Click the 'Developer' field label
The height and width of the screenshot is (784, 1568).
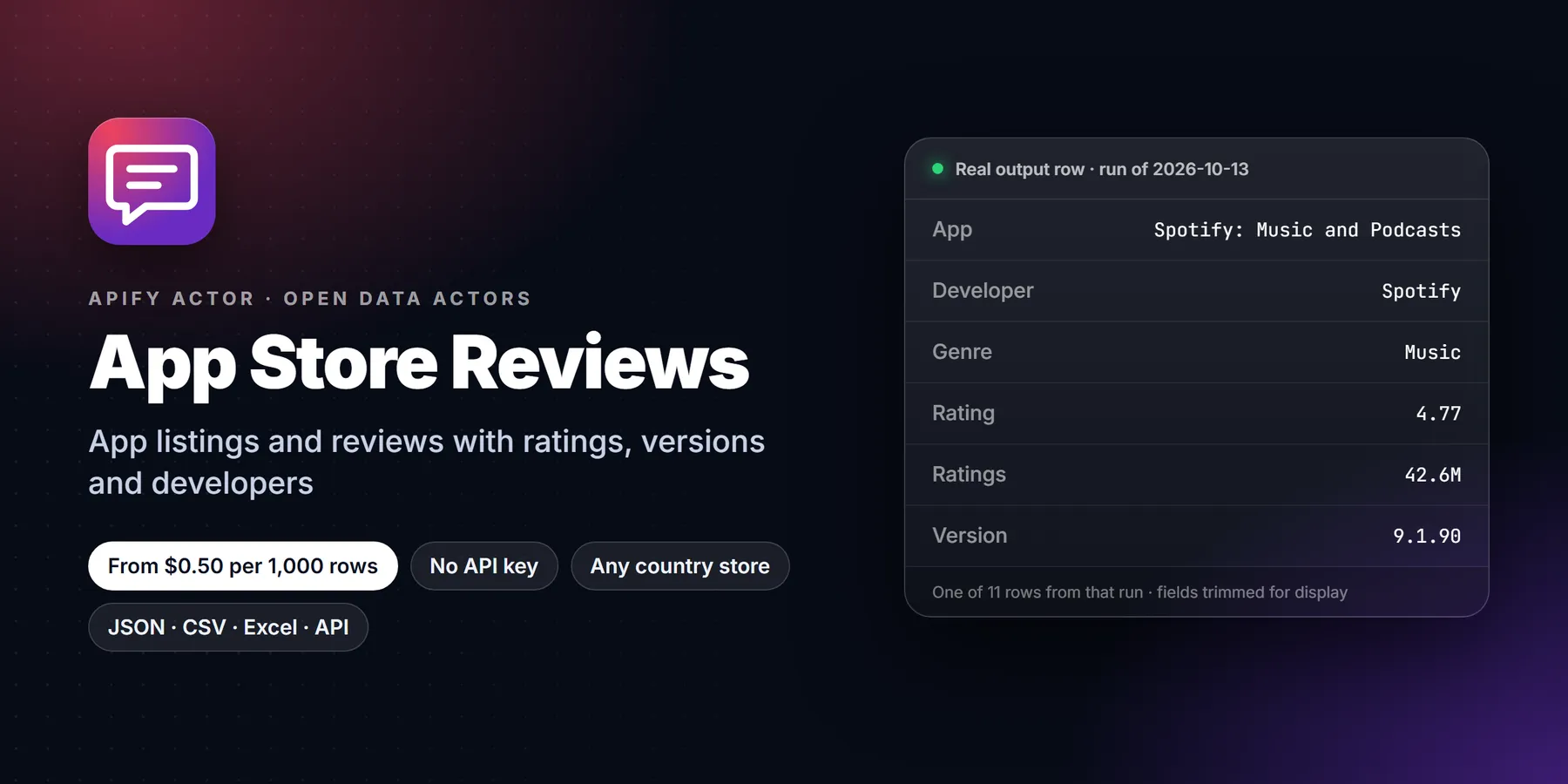(983, 291)
